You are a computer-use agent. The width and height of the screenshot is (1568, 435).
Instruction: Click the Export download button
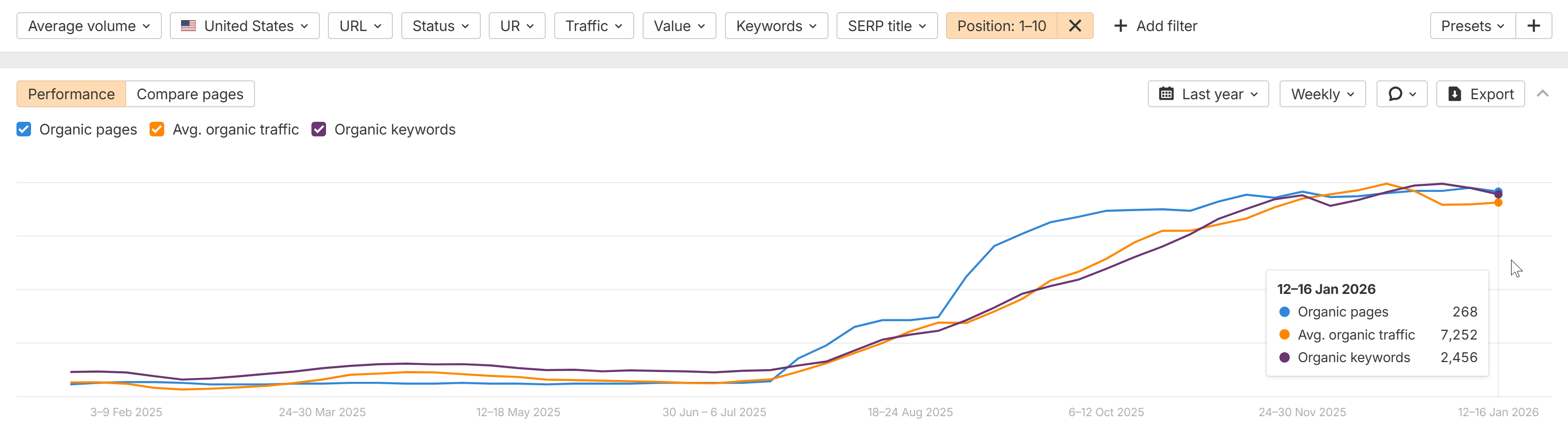(x=1480, y=95)
